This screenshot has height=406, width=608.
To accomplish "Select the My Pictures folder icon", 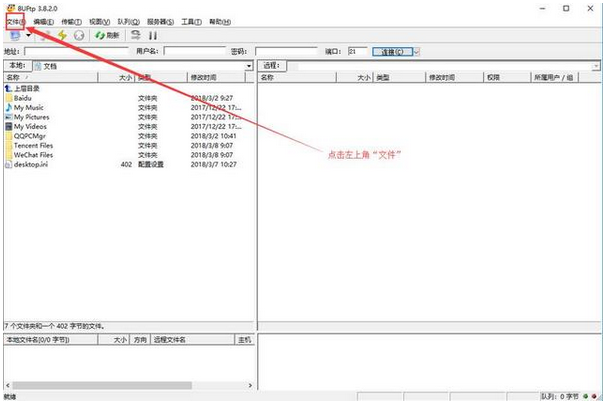I will pos(9,117).
